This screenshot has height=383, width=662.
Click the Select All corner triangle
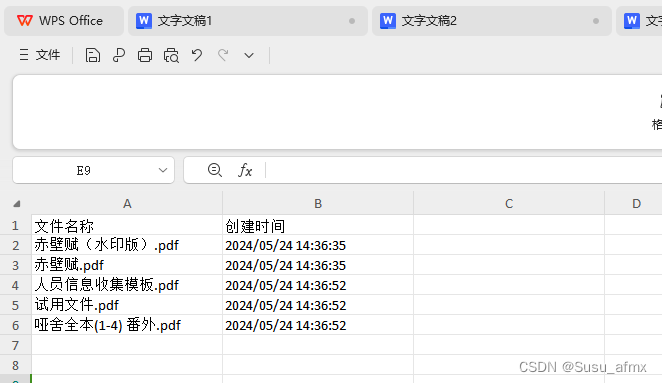point(16,204)
